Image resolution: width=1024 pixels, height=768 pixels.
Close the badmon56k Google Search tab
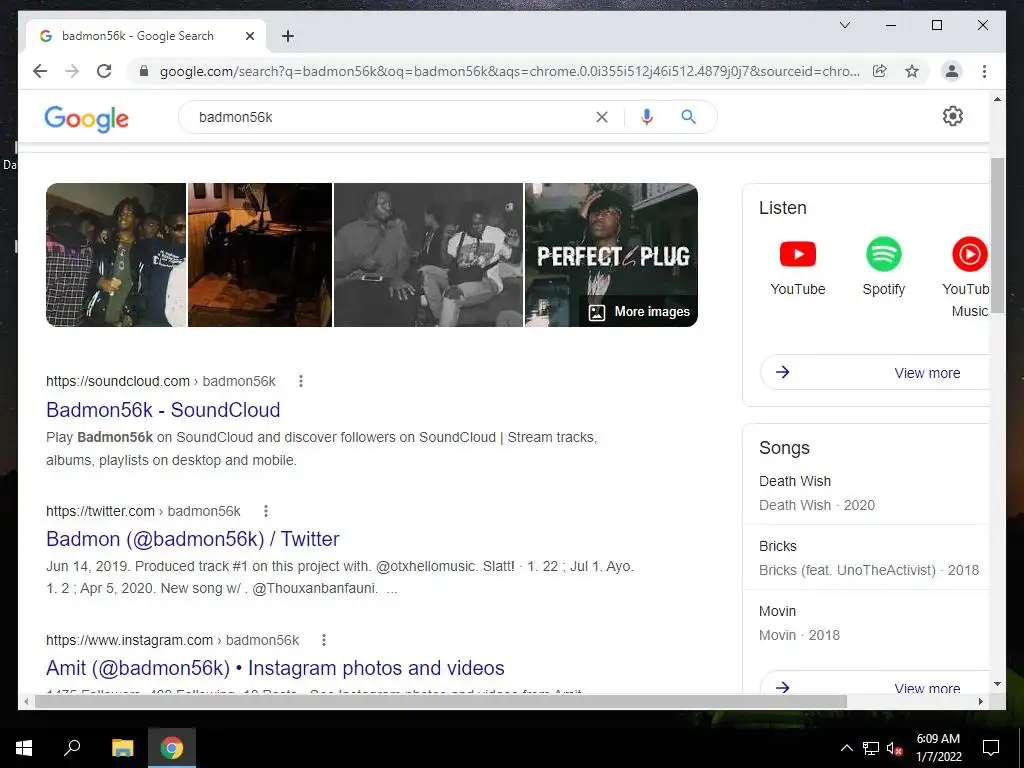tap(249, 36)
